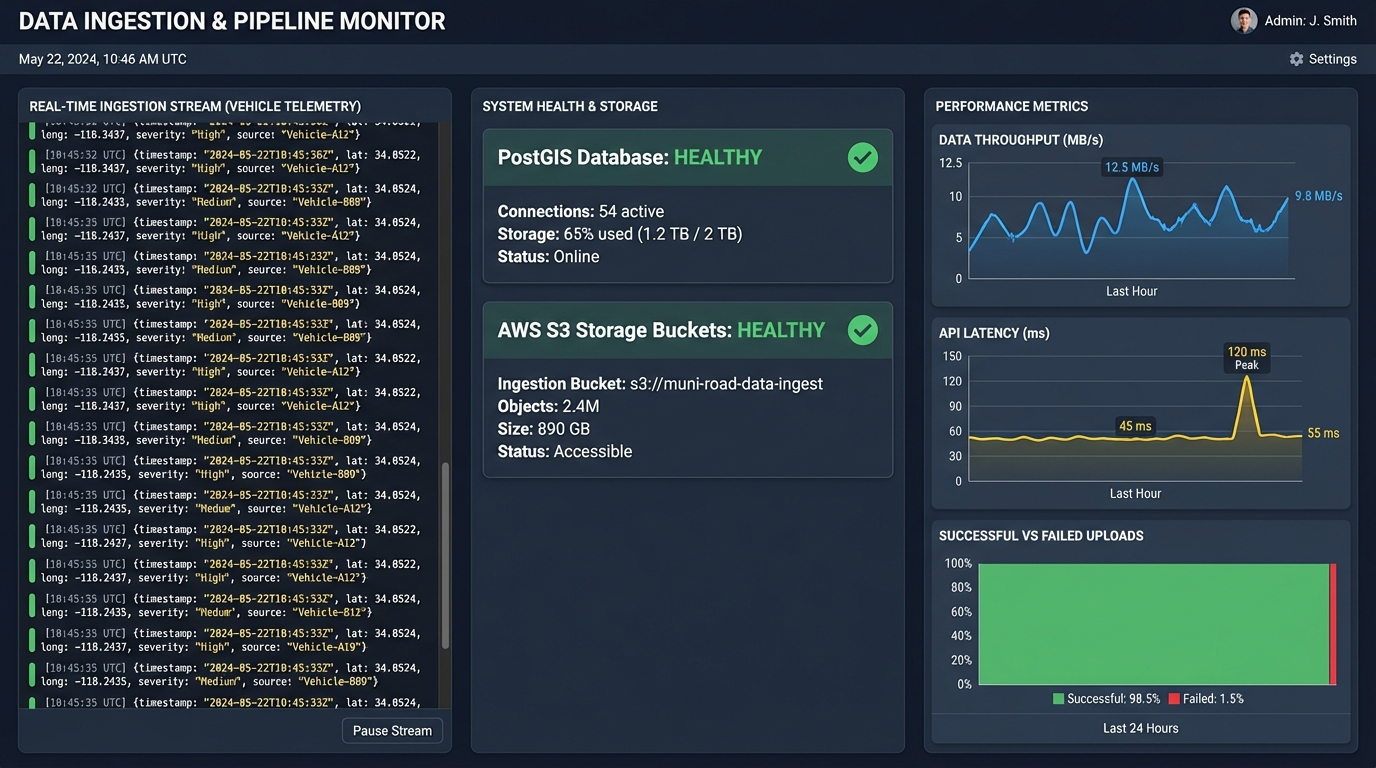Click the red Failed legend square

pyautogui.click(x=1174, y=699)
